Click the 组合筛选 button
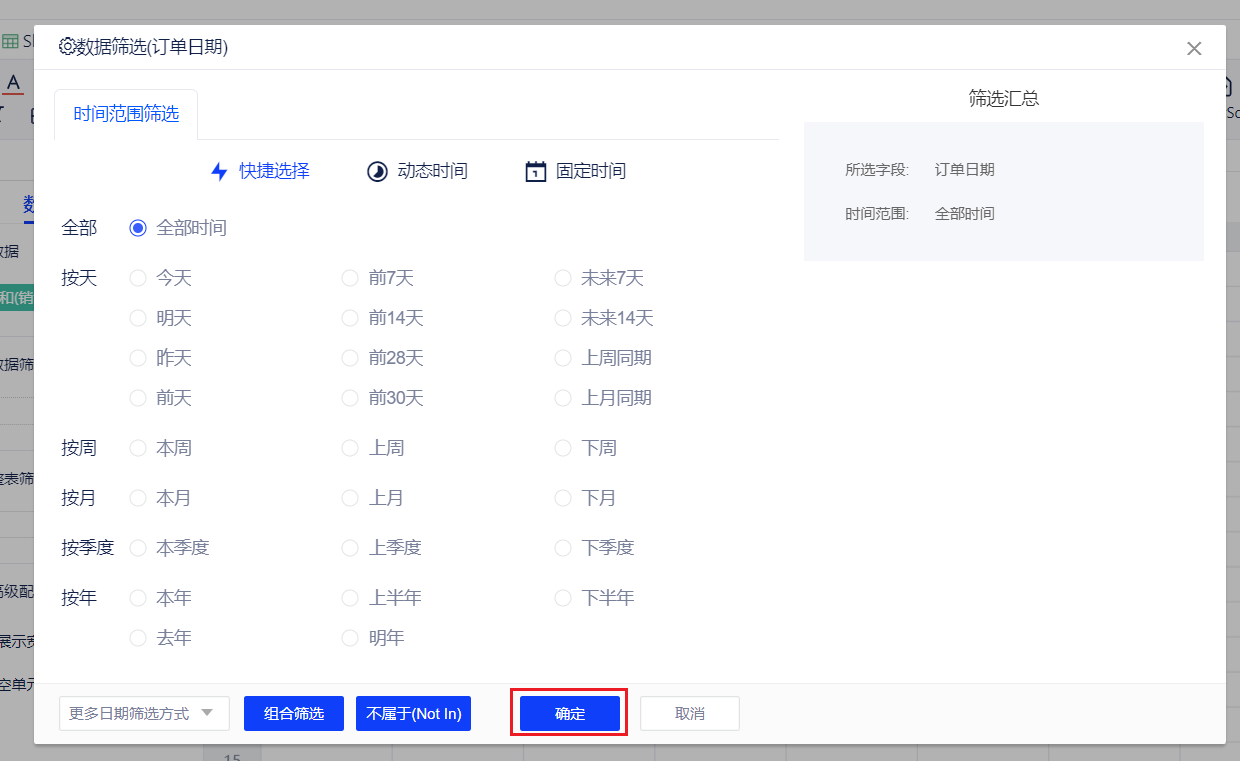 (294, 713)
